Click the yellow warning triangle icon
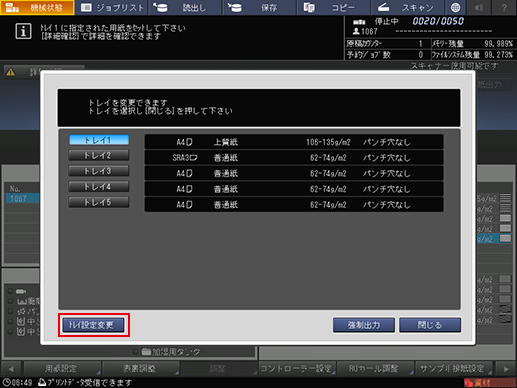Viewport: 517px width, 388px height. pyautogui.click(x=11, y=72)
